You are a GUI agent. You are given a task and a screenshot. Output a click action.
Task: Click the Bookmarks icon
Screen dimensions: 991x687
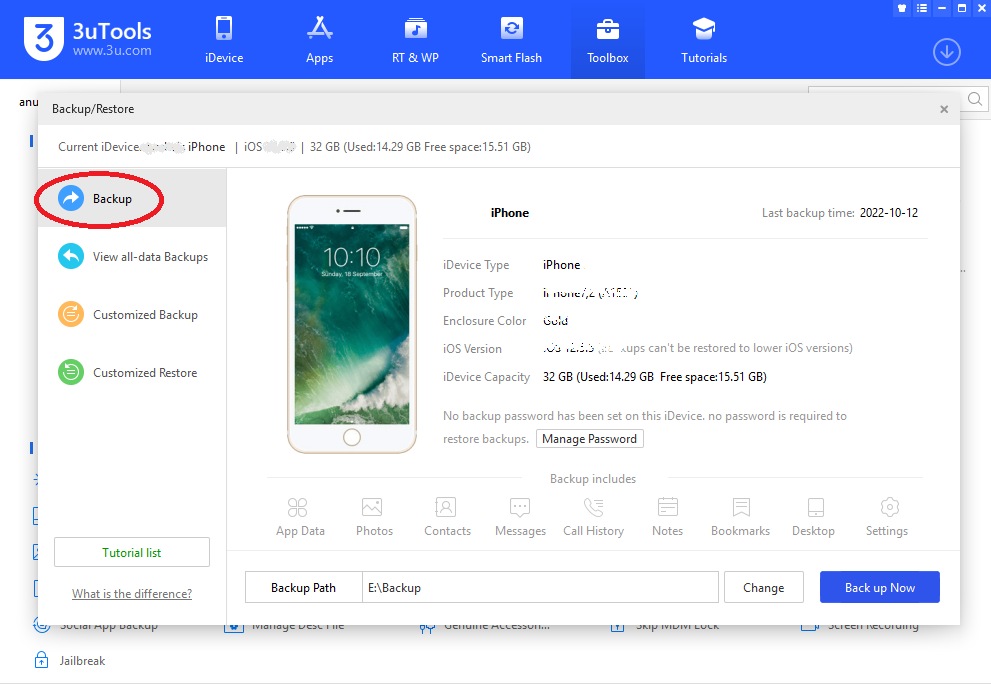tap(741, 507)
